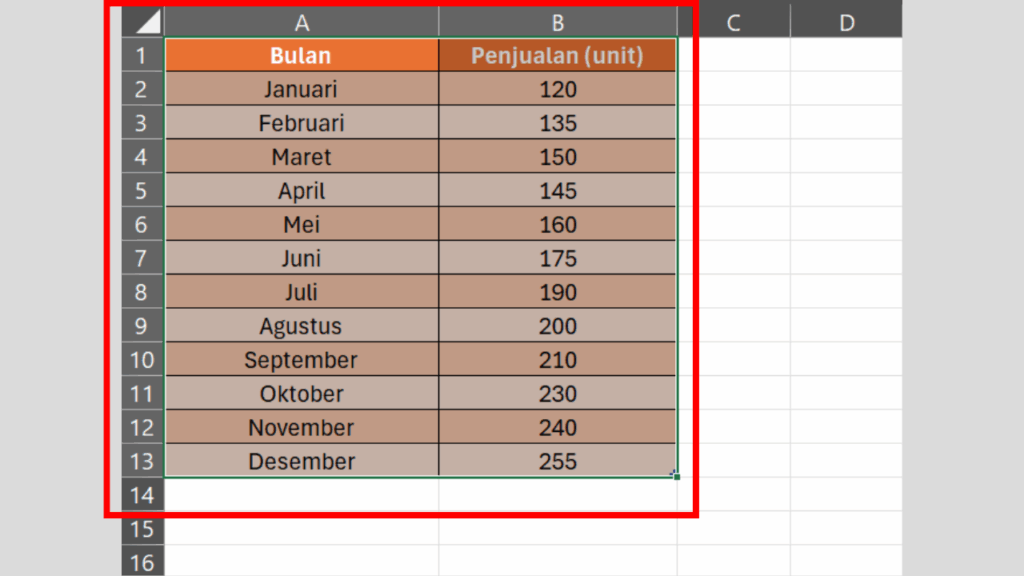Select the "Agustus" cell
The height and width of the screenshot is (576, 1024).
click(301, 326)
